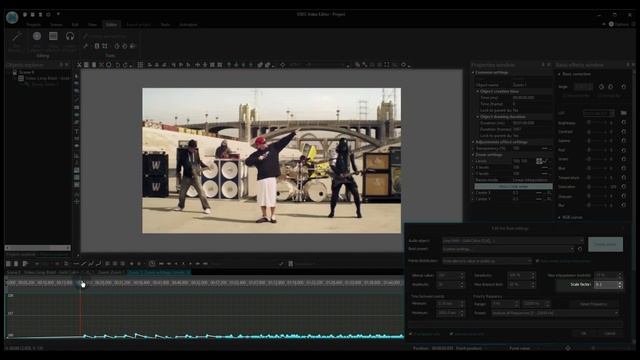Reset Contrast with its circular arrow icon
The height and width of the screenshot is (360, 640).
624,132
